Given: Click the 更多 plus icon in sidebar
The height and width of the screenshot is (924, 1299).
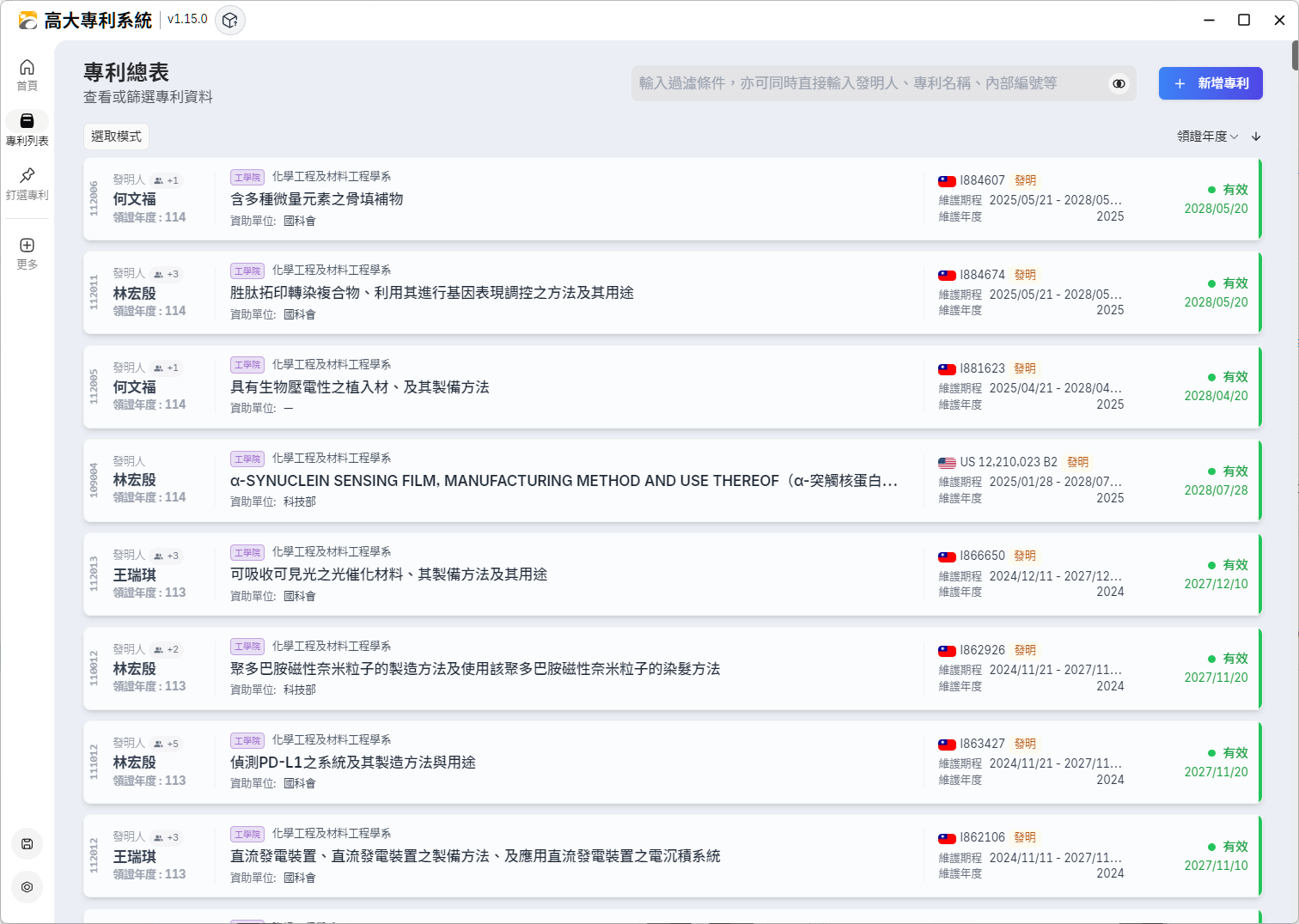Looking at the screenshot, I should click(27, 246).
